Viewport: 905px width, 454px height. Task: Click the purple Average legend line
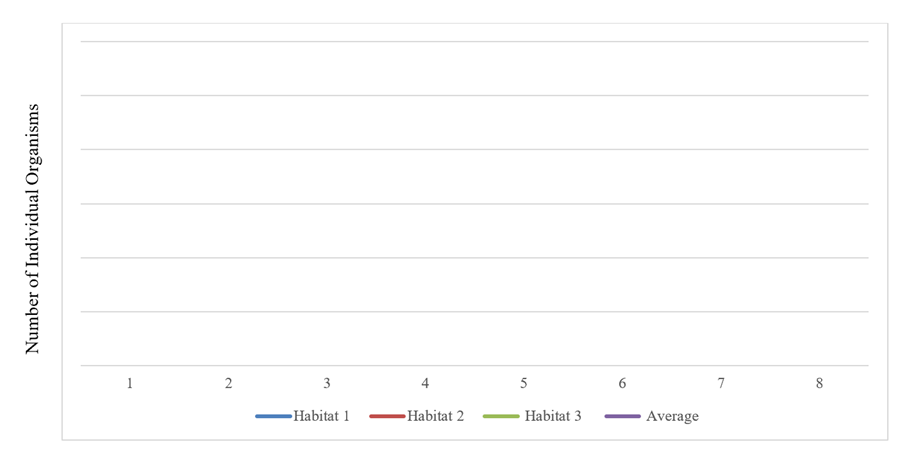pos(622,416)
